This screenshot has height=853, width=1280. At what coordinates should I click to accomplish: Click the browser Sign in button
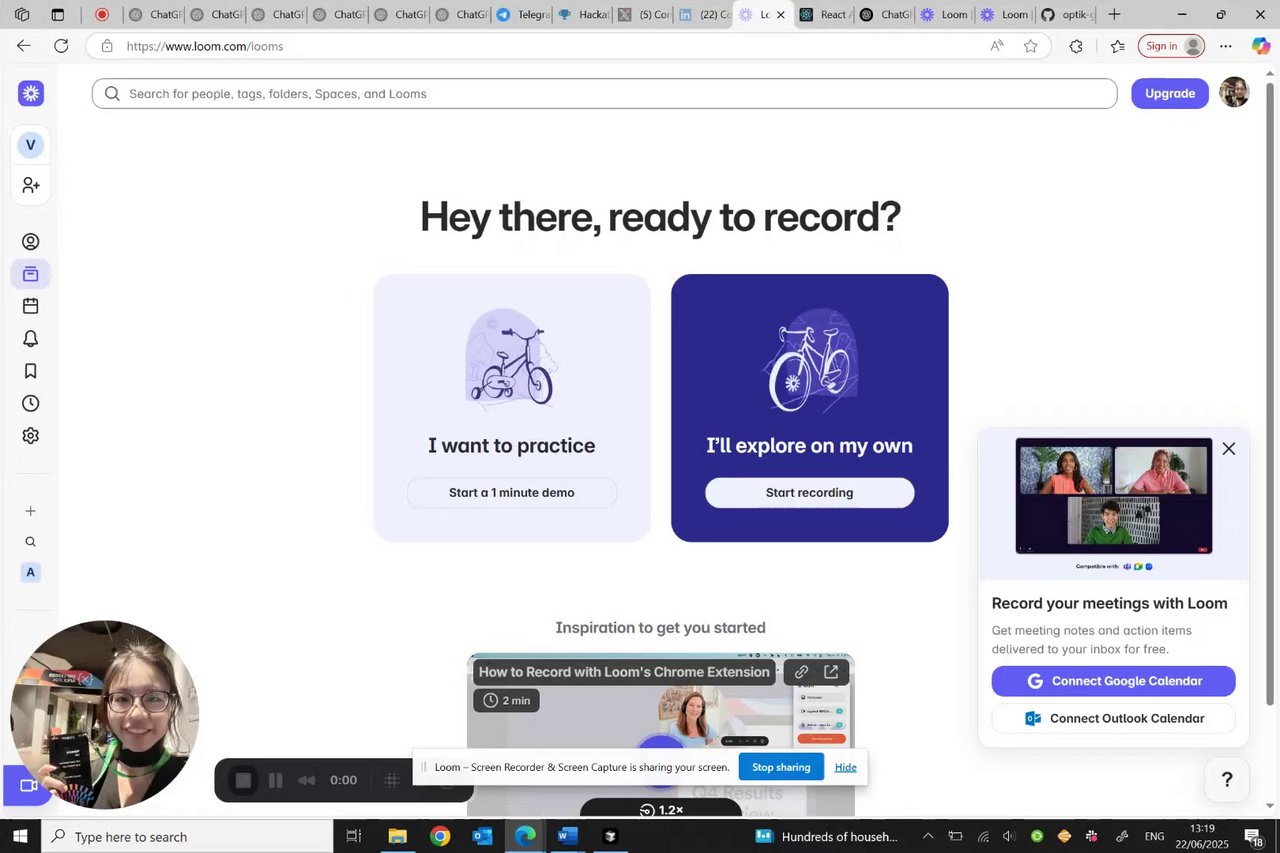(1171, 46)
